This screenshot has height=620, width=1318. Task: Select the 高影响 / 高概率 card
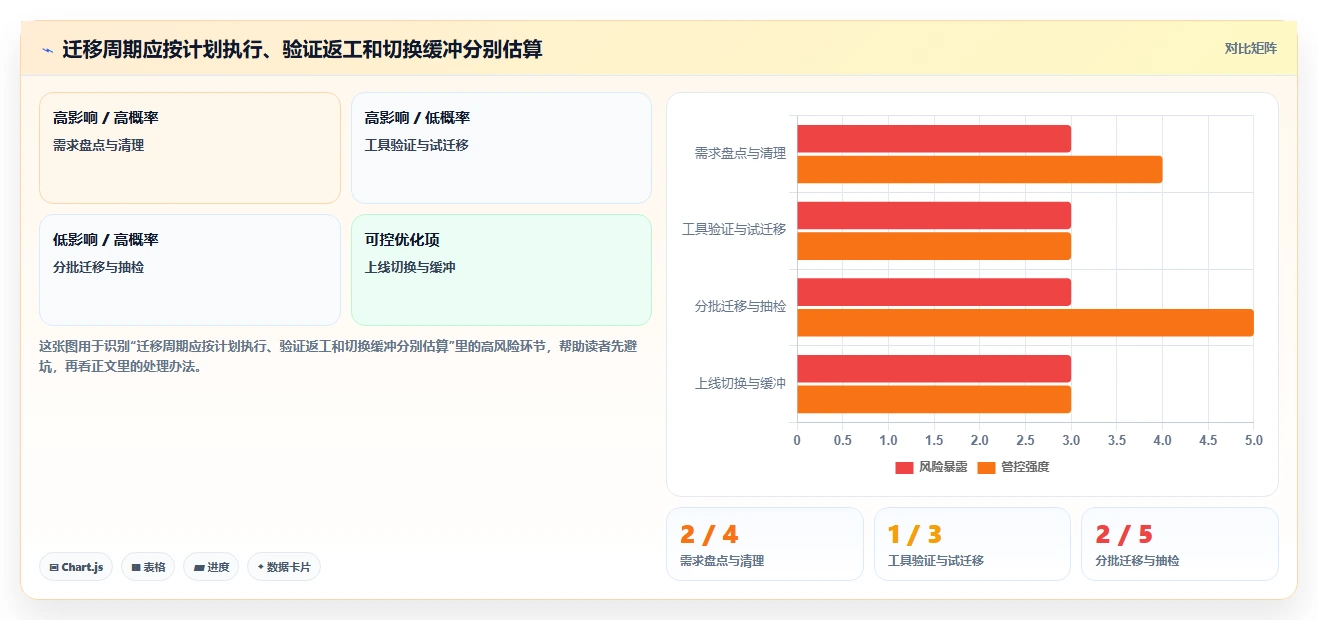pos(190,148)
